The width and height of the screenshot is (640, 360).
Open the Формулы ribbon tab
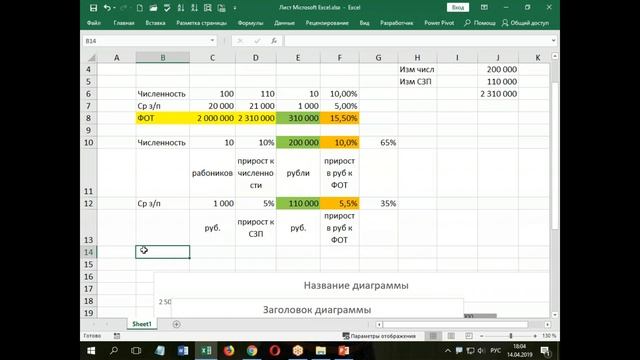[x=250, y=23]
